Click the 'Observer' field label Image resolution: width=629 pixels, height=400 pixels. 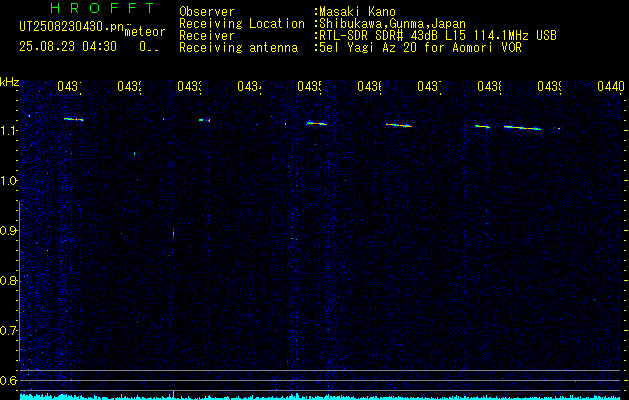207,12
